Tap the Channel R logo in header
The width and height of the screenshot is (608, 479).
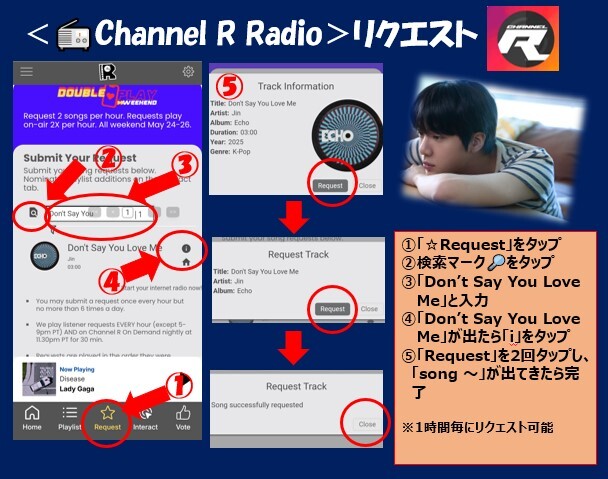point(107,72)
